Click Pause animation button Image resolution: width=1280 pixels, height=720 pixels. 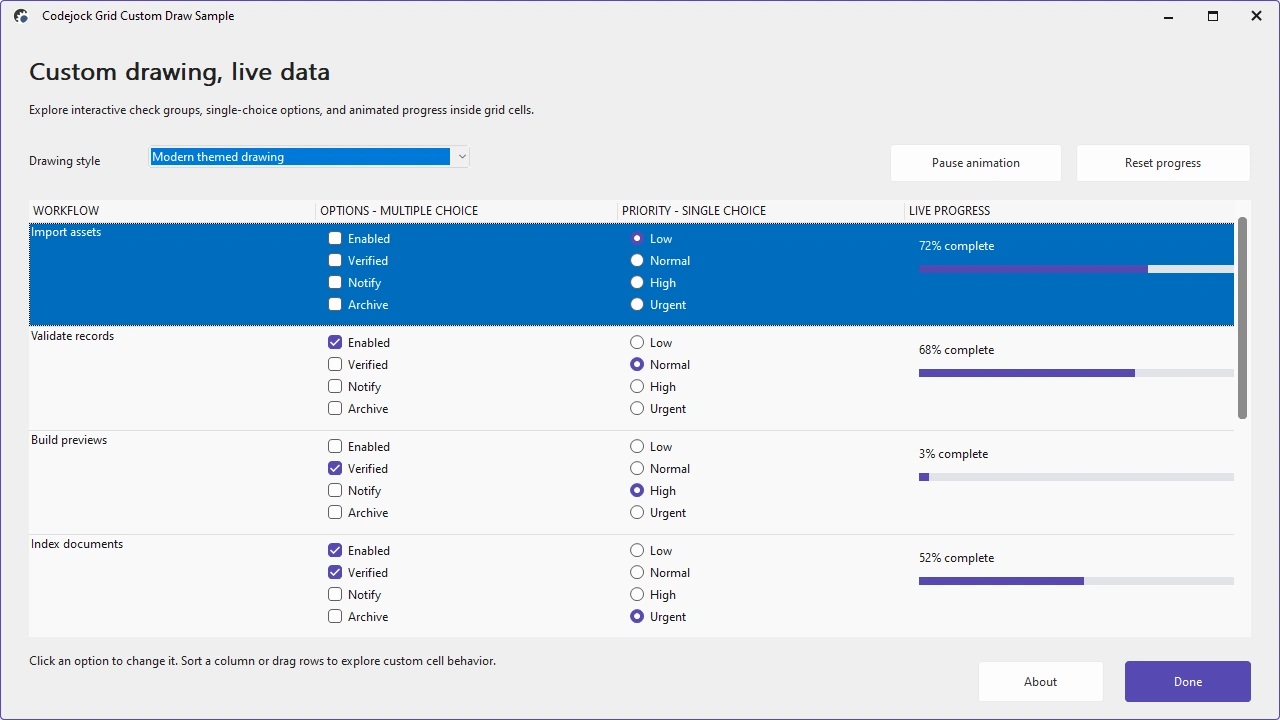[976, 163]
